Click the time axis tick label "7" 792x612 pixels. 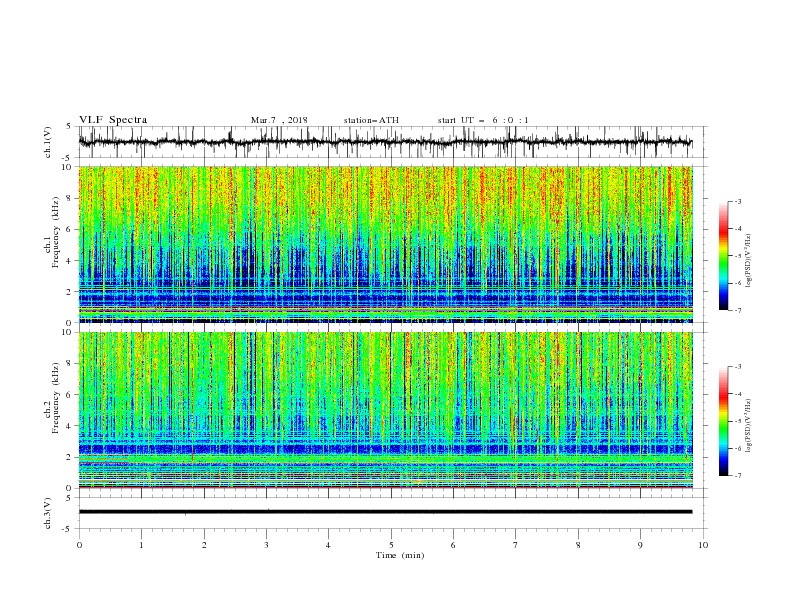515,545
